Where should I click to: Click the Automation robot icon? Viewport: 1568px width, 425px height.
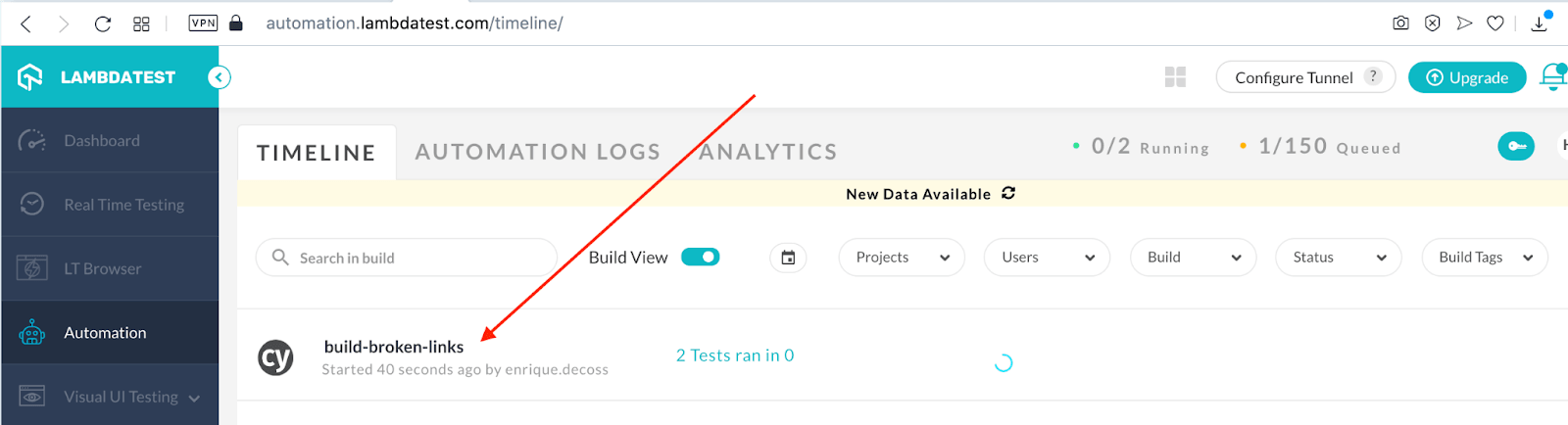tap(32, 333)
